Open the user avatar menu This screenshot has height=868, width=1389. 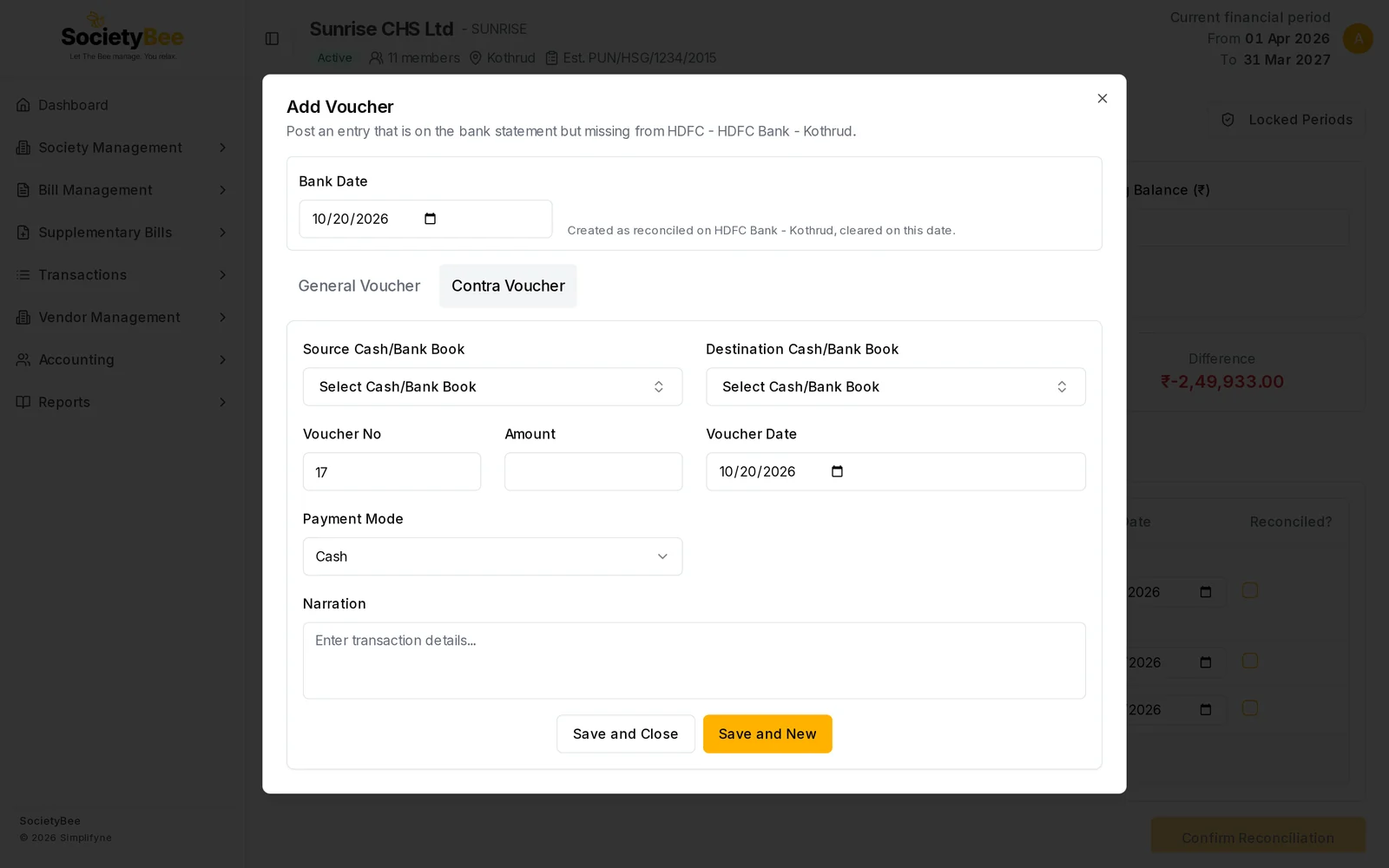click(x=1358, y=38)
